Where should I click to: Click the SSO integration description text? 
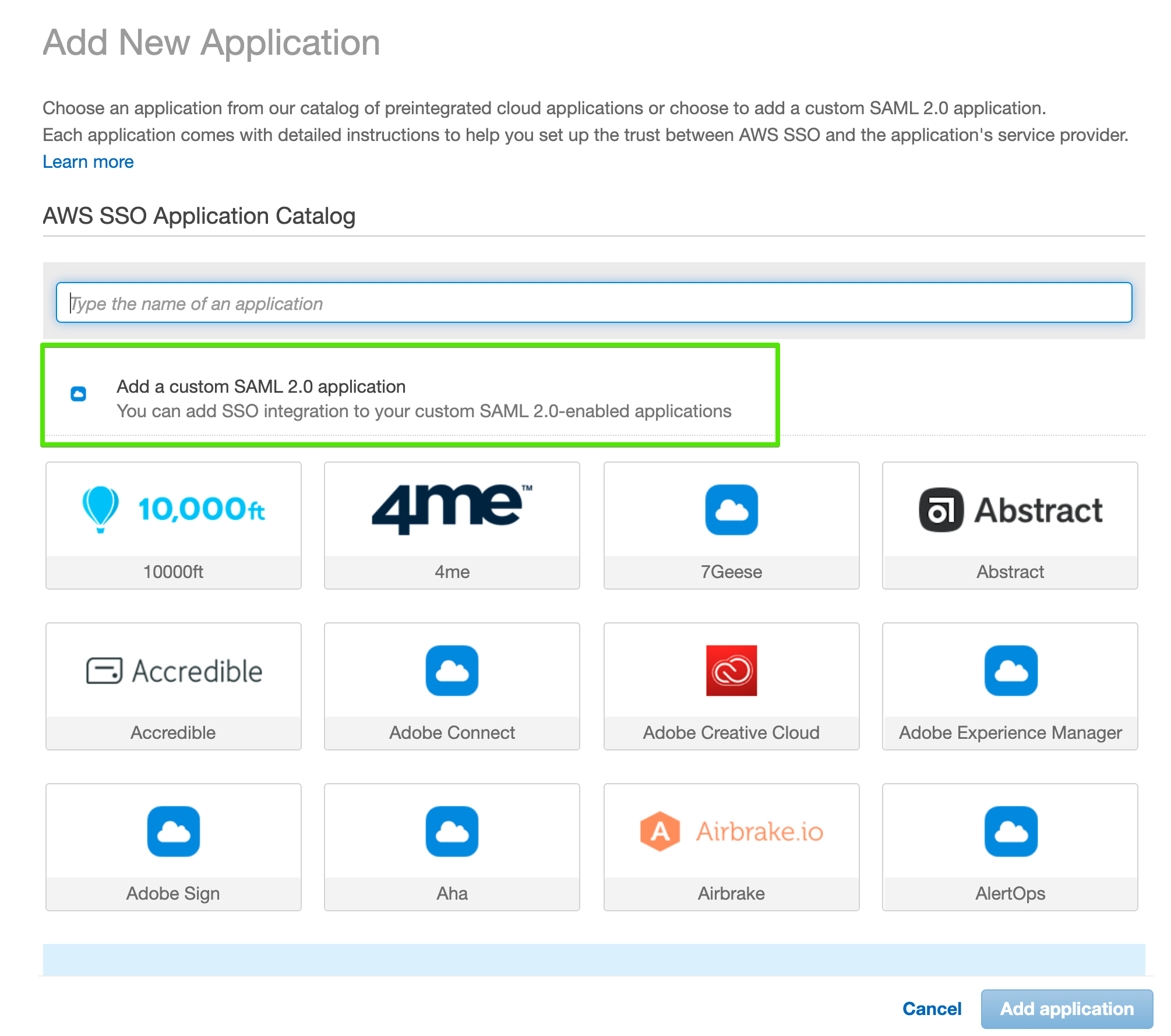424,411
